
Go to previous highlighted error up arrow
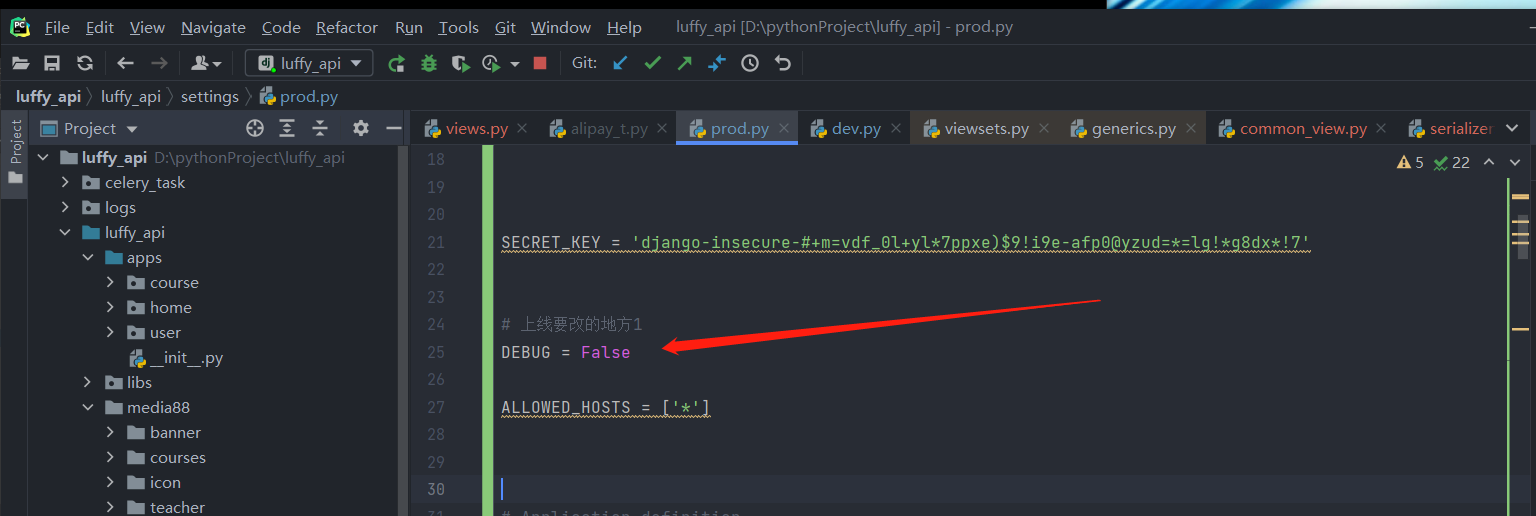pos(1489,162)
